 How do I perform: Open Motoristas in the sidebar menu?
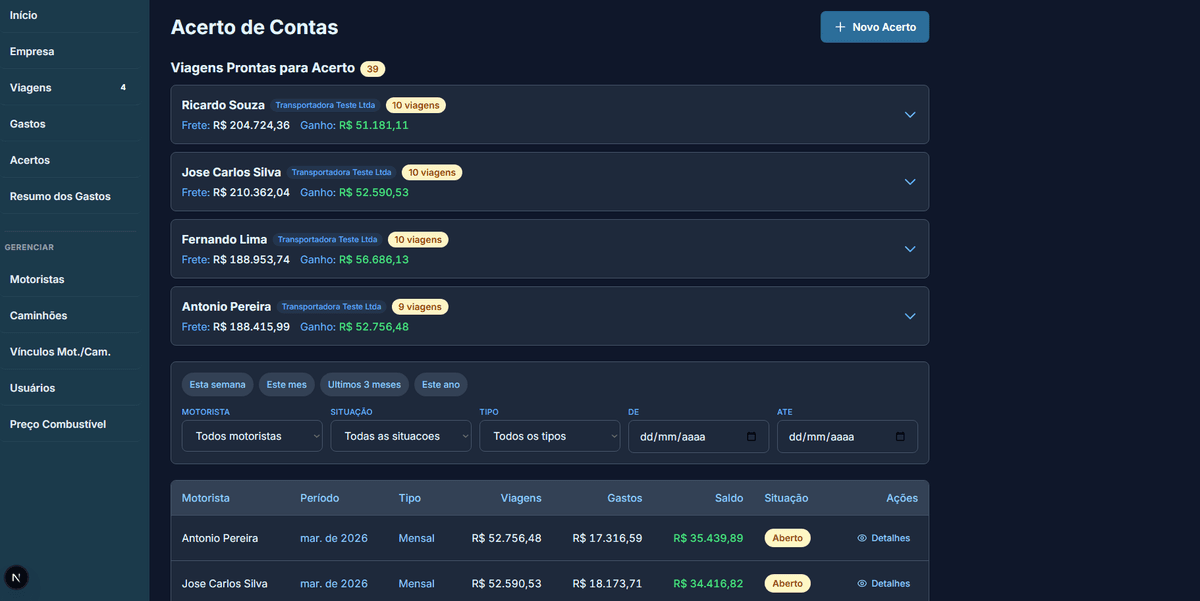pos(37,280)
